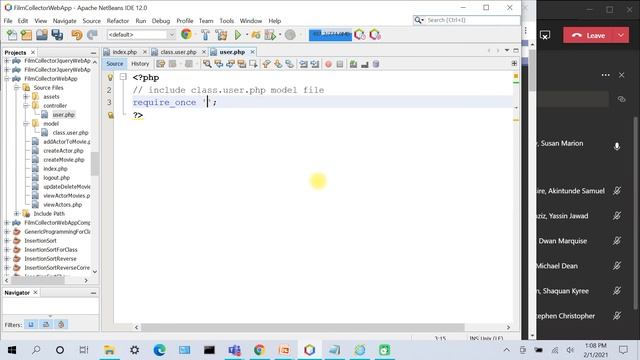Open the File menu

8,20
